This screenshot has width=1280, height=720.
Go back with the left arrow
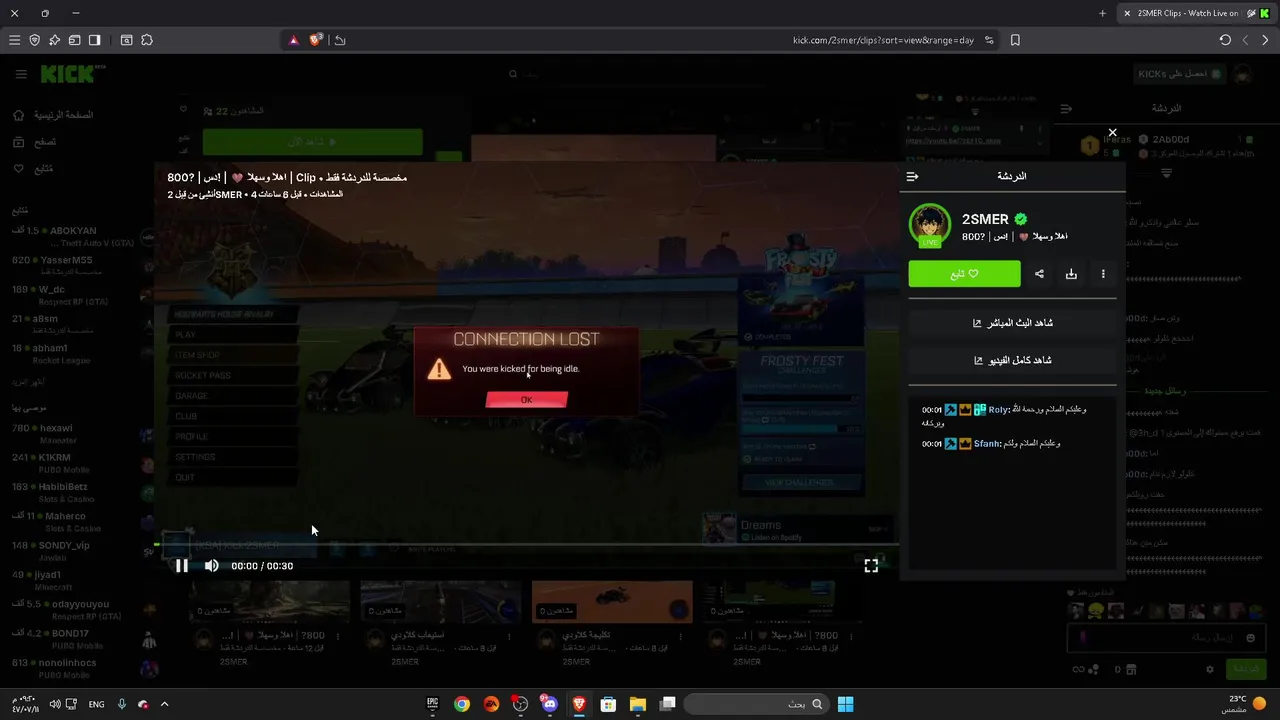[1245, 40]
